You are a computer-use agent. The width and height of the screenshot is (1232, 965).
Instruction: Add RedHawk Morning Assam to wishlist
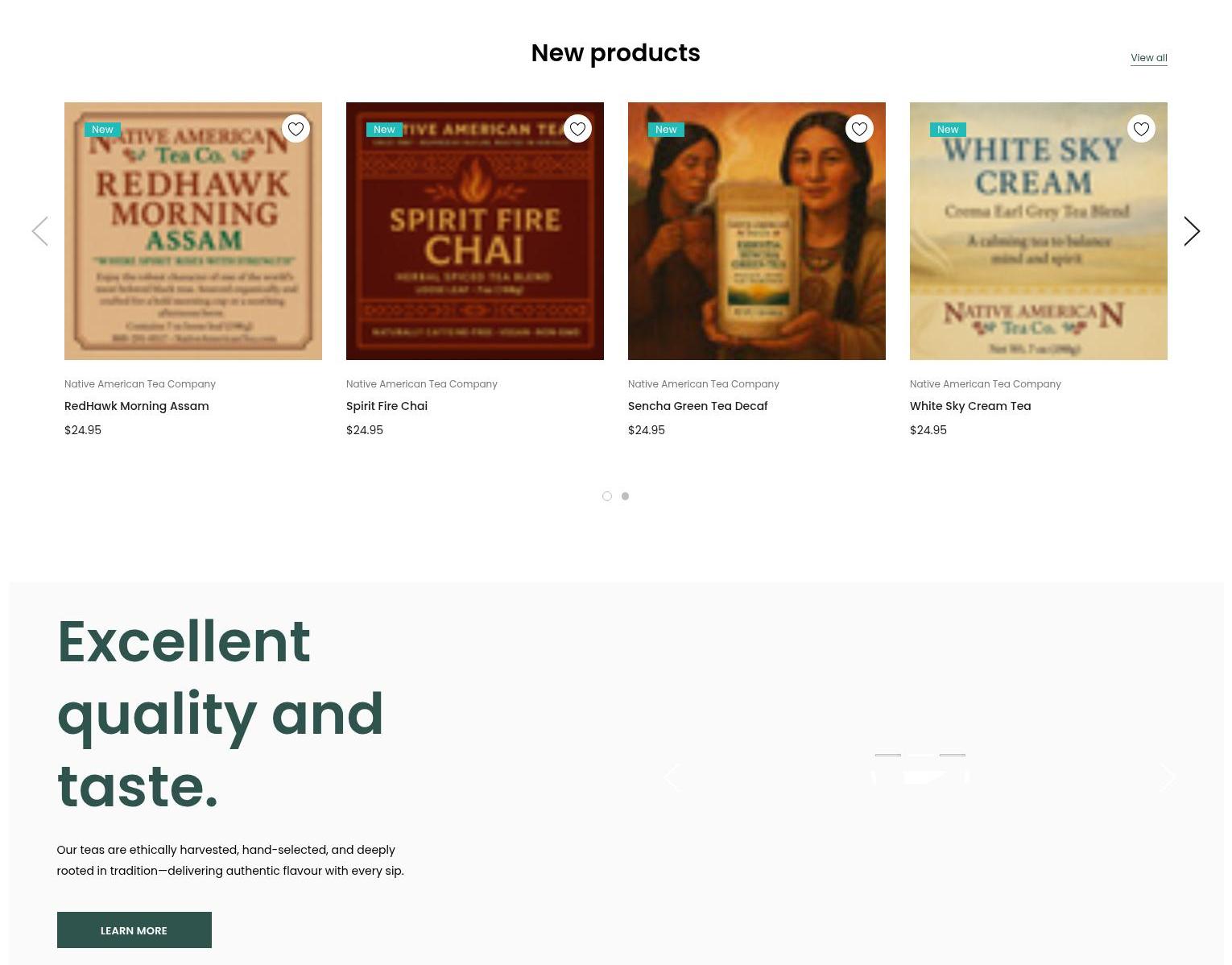tap(296, 129)
